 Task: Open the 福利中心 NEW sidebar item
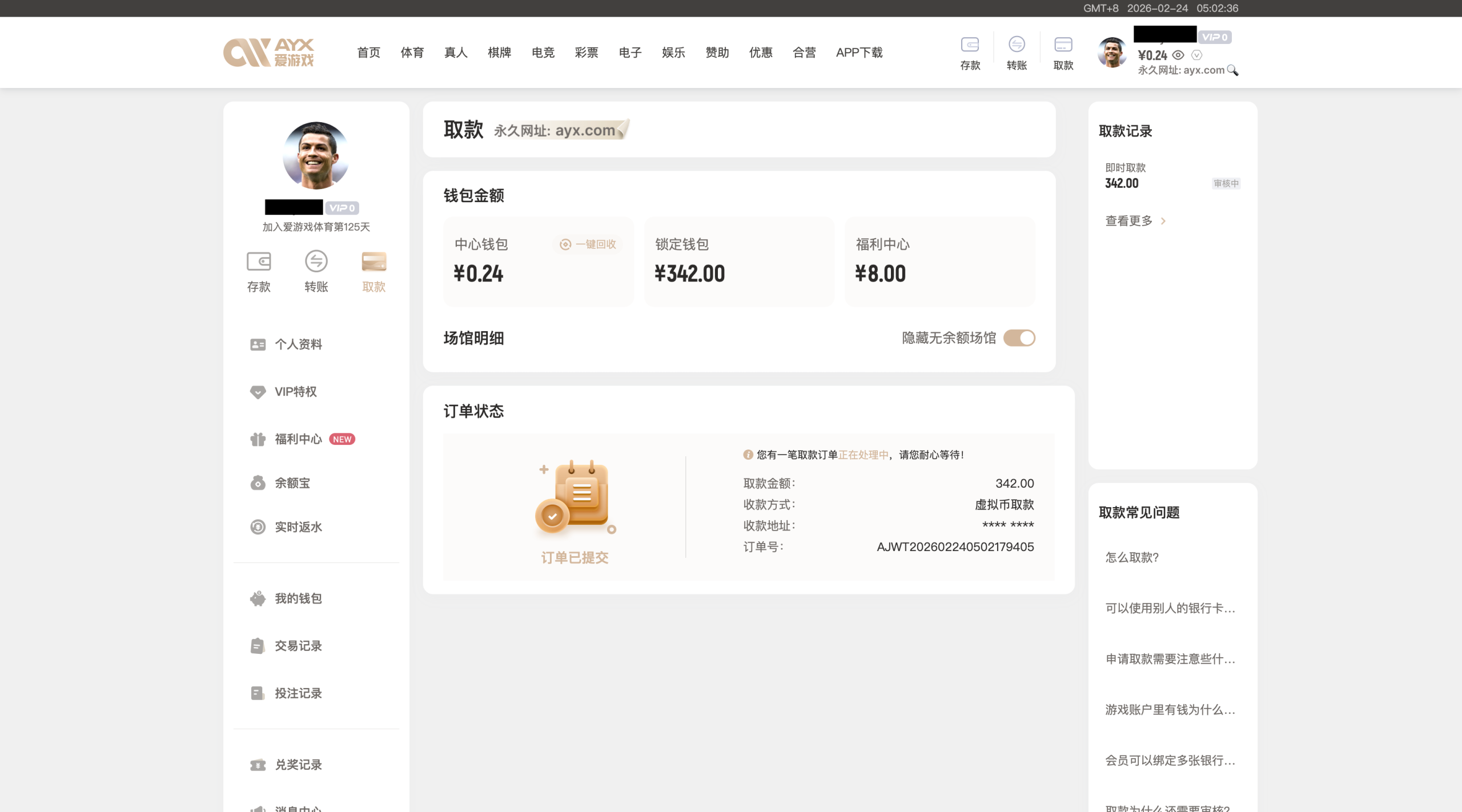(x=298, y=439)
